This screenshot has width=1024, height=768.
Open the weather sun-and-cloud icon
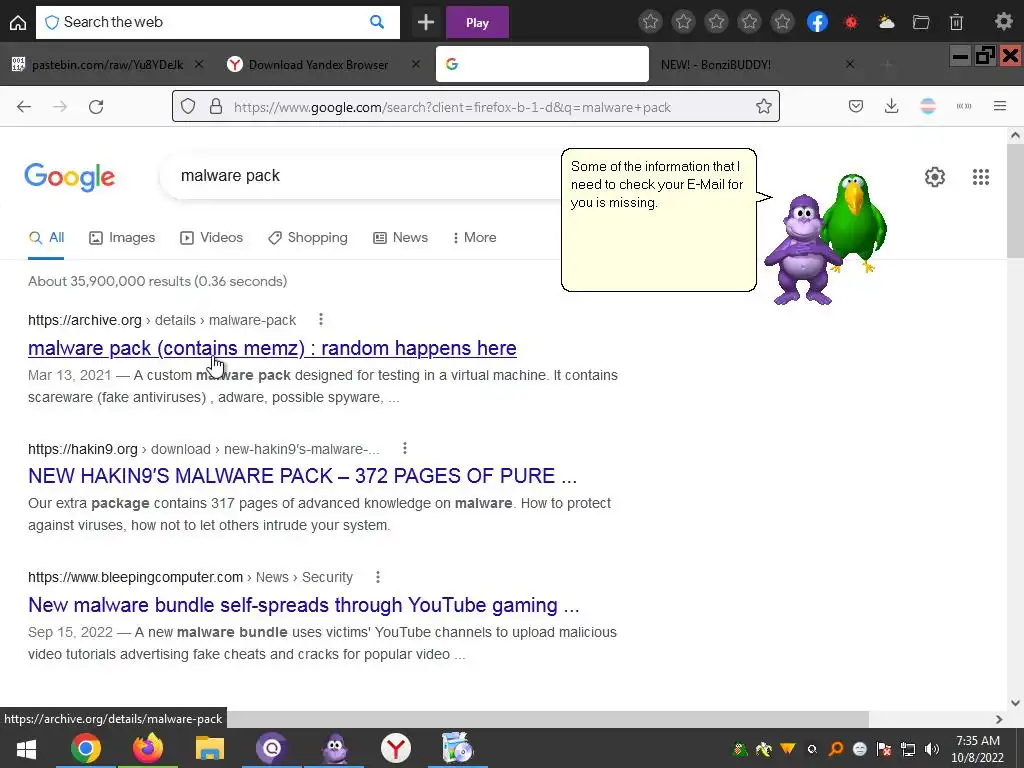click(x=886, y=22)
